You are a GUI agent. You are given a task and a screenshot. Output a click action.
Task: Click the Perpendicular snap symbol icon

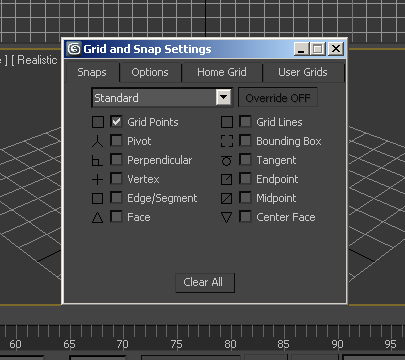97,161
